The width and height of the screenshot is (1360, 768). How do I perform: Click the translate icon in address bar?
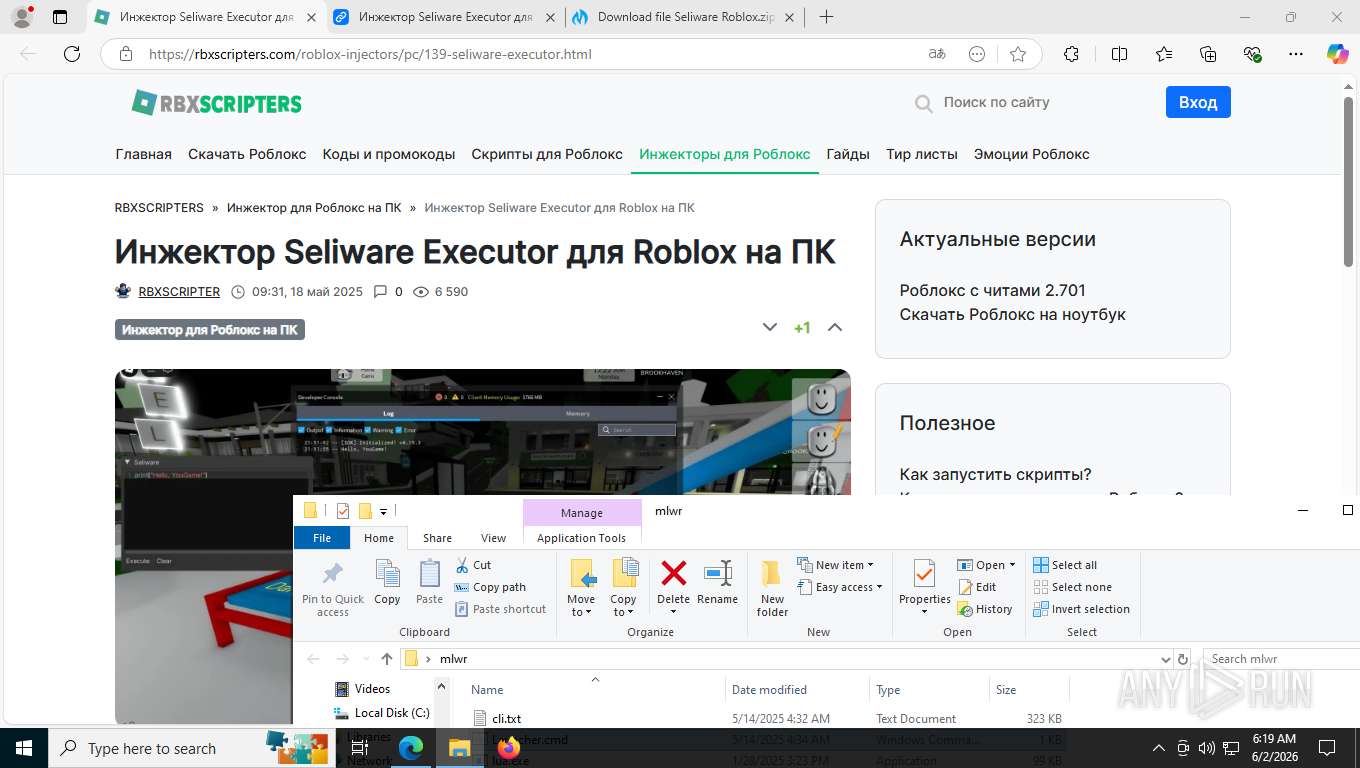tap(937, 54)
